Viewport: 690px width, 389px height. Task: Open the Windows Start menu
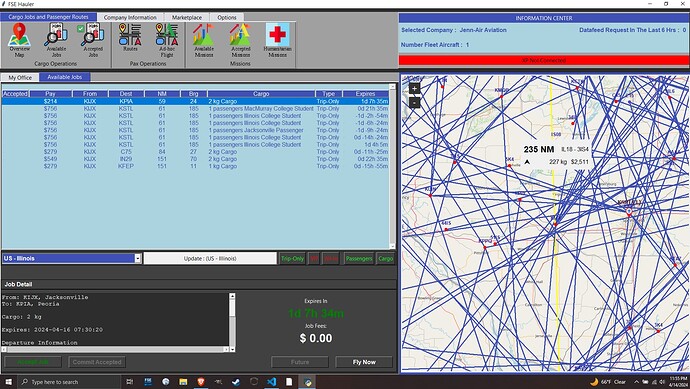click(x=8, y=382)
